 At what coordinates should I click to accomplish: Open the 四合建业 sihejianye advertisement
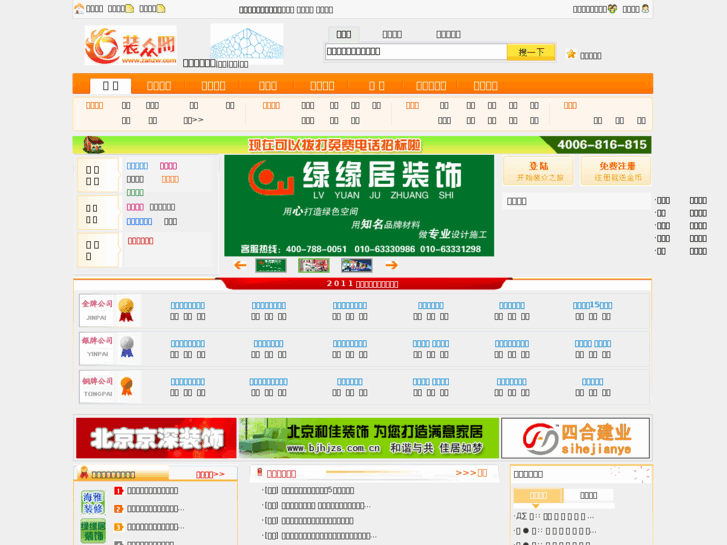[x=575, y=438]
